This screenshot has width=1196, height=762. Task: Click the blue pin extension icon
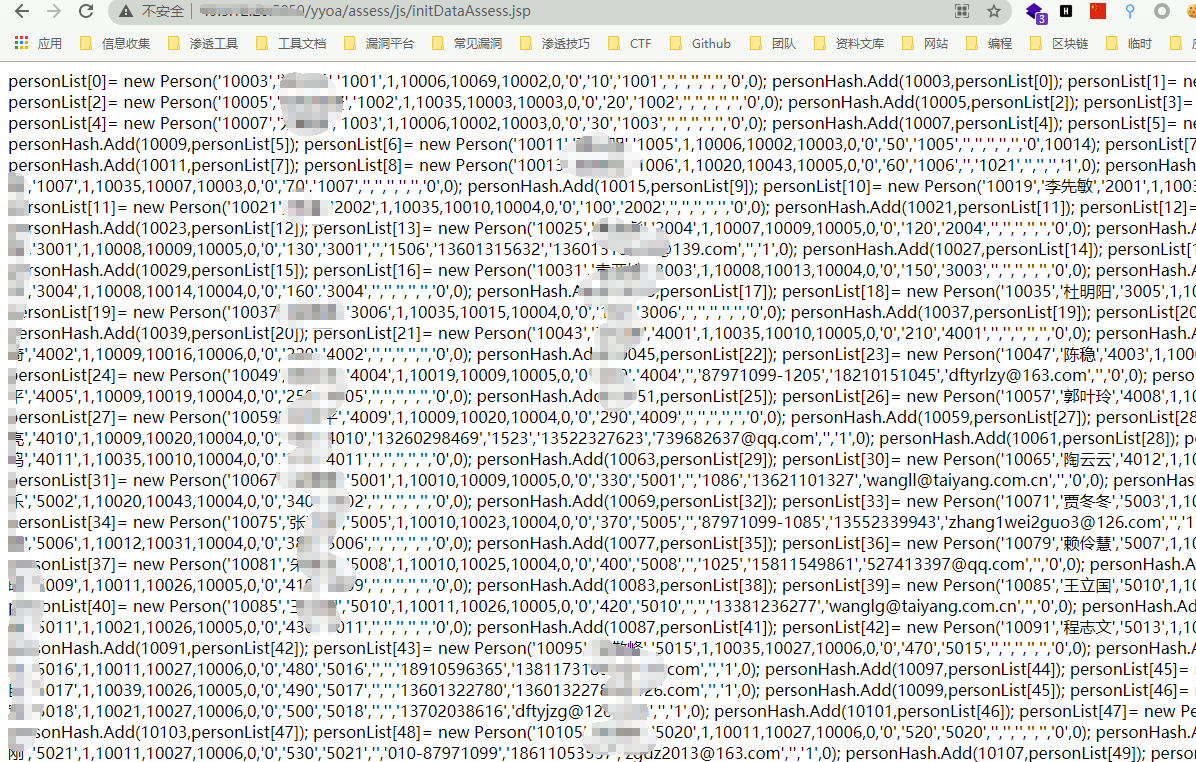tap(1130, 12)
